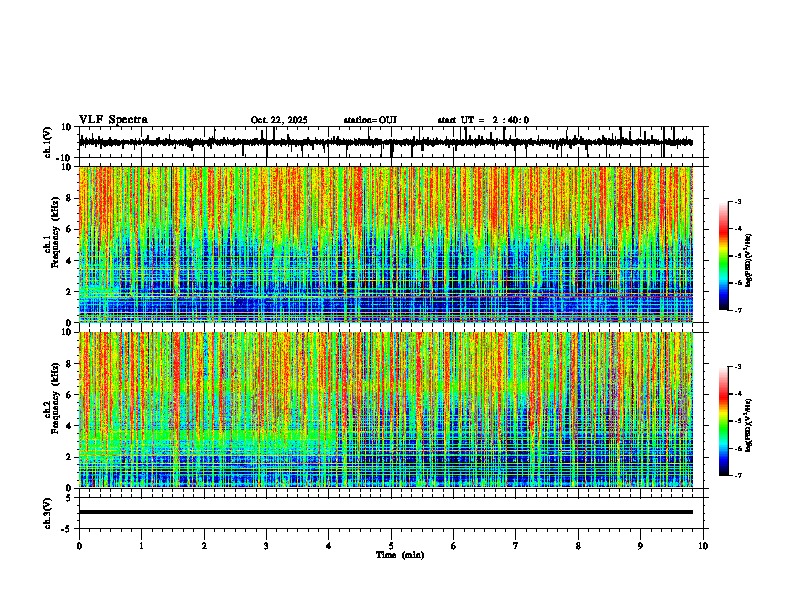The height and width of the screenshot is (612, 792).
Task: Click time-axis tick label "3"
Action: (x=266, y=546)
